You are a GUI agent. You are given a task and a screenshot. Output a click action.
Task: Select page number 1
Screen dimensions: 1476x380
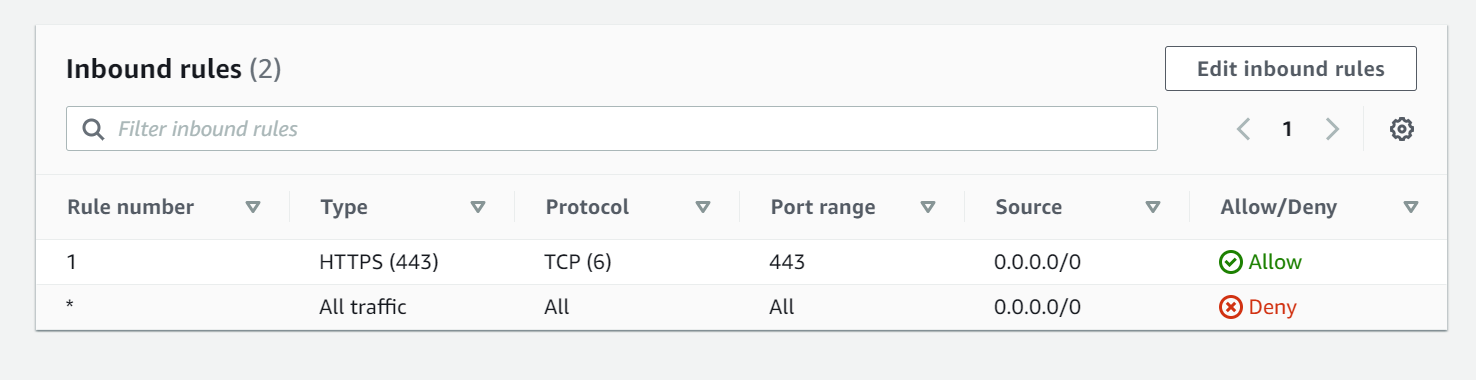(1288, 129)
